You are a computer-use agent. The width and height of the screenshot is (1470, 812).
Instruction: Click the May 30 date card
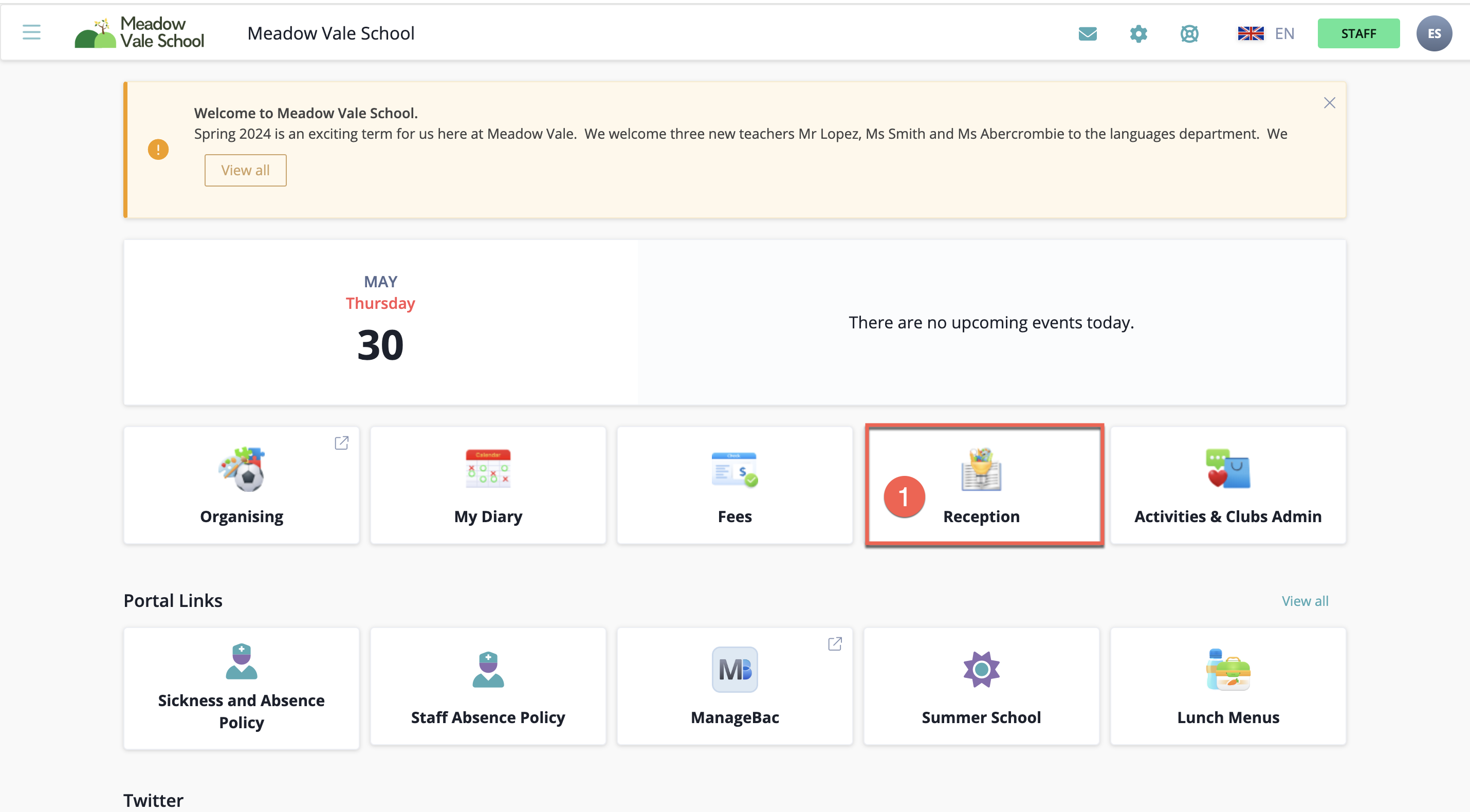380,322
